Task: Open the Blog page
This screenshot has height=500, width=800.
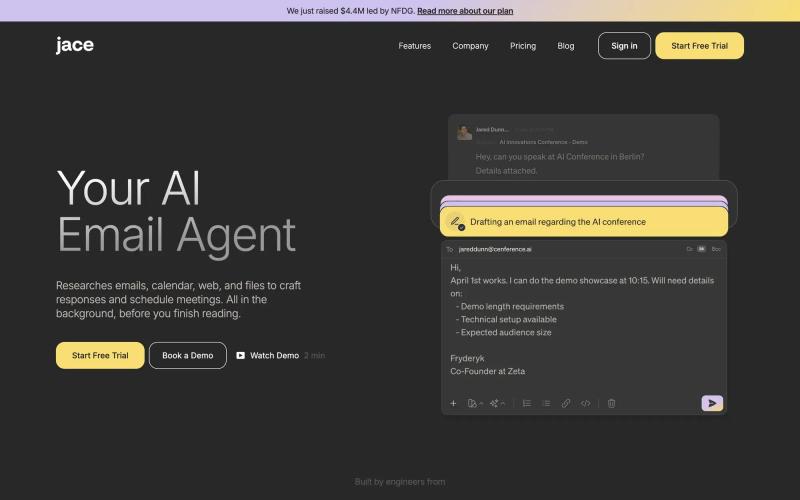Action: point(565,46)
